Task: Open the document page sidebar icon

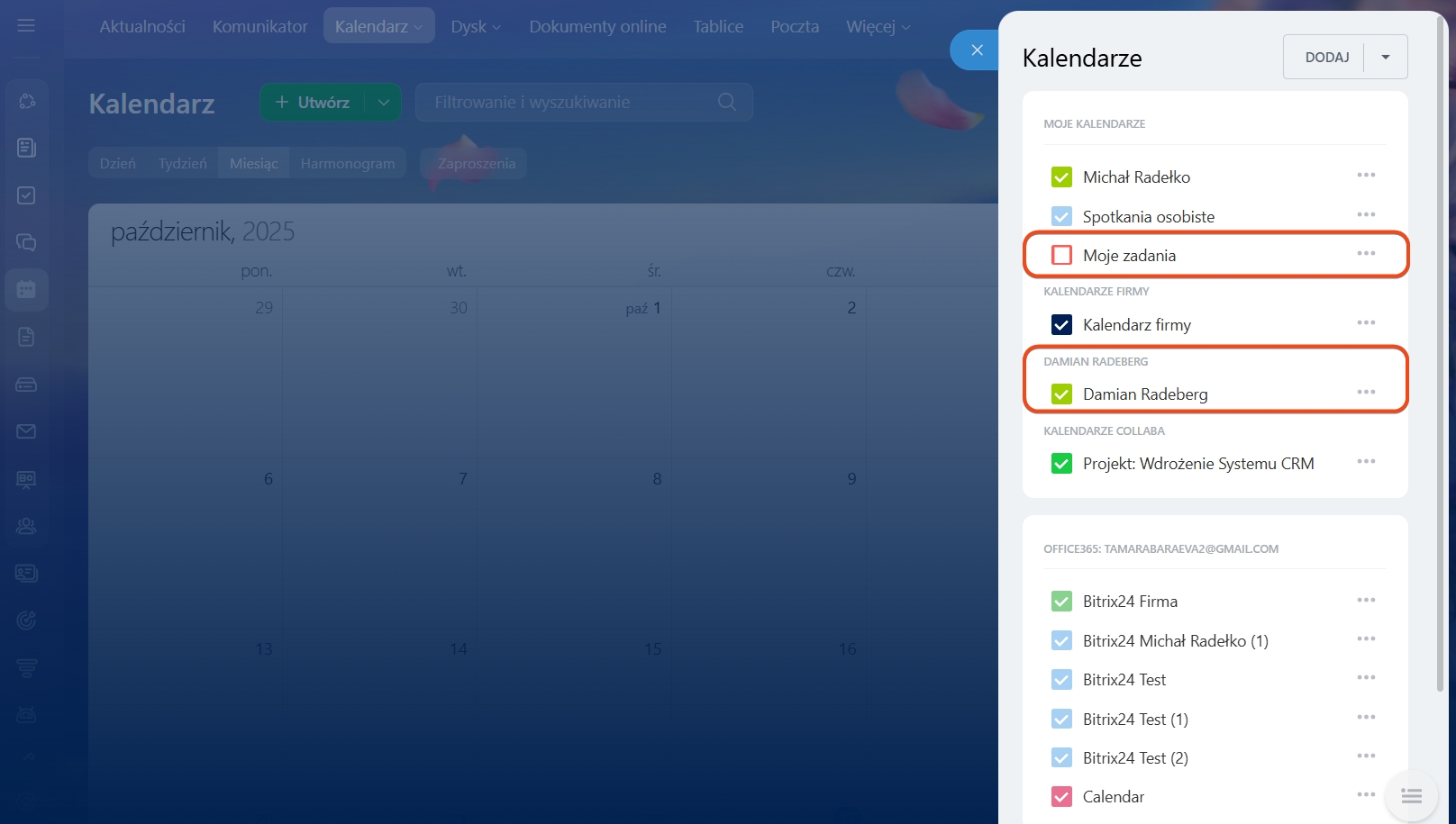Action: click(26, 337)
